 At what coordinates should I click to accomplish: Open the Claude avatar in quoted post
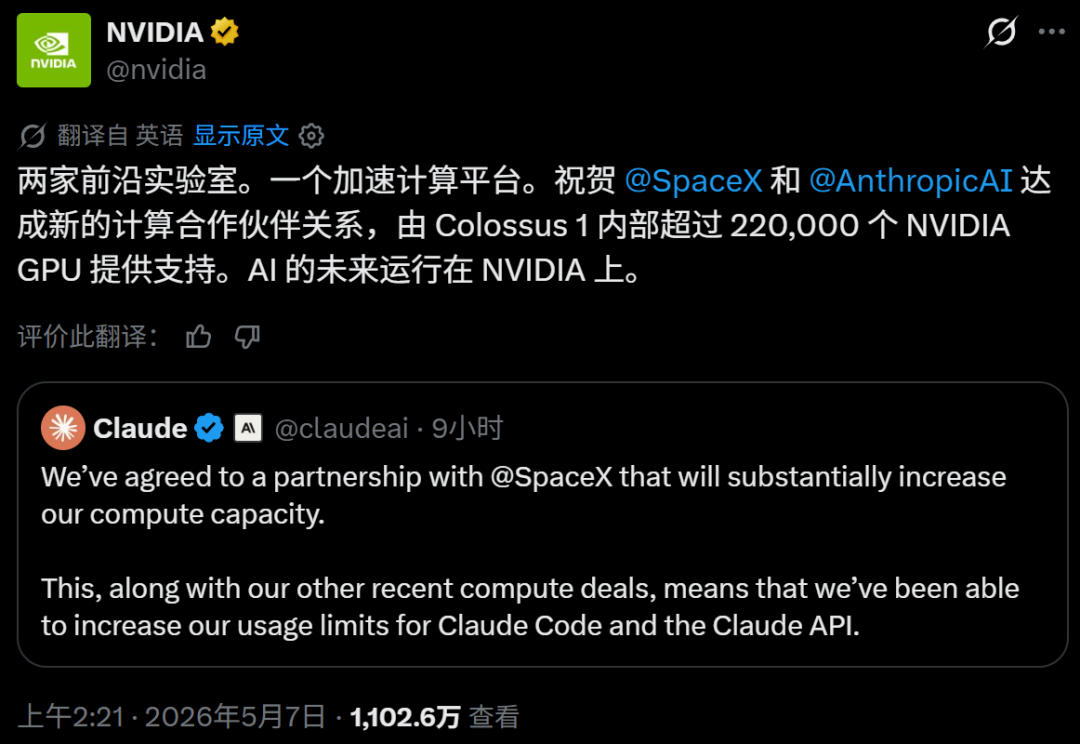click(63, 428)
